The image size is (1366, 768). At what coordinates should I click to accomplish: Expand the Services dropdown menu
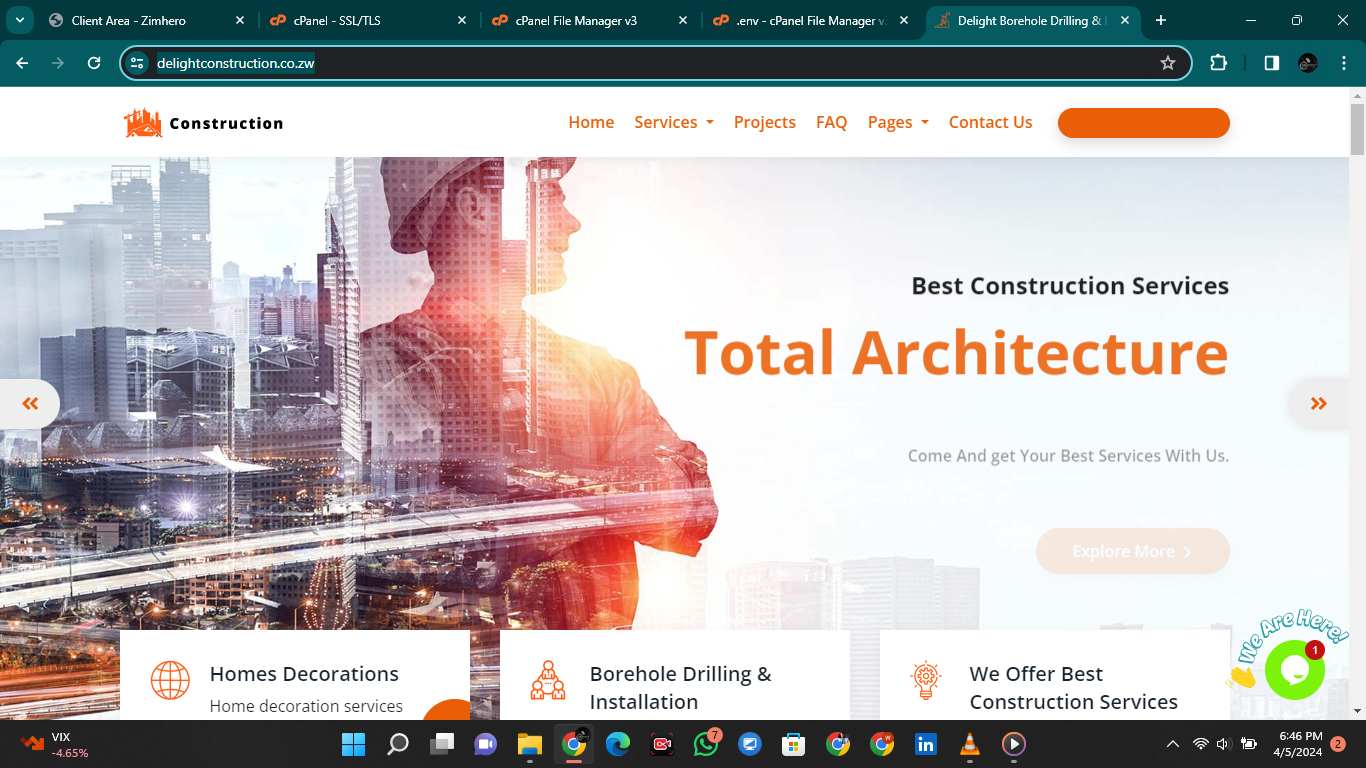click(674, 122)
